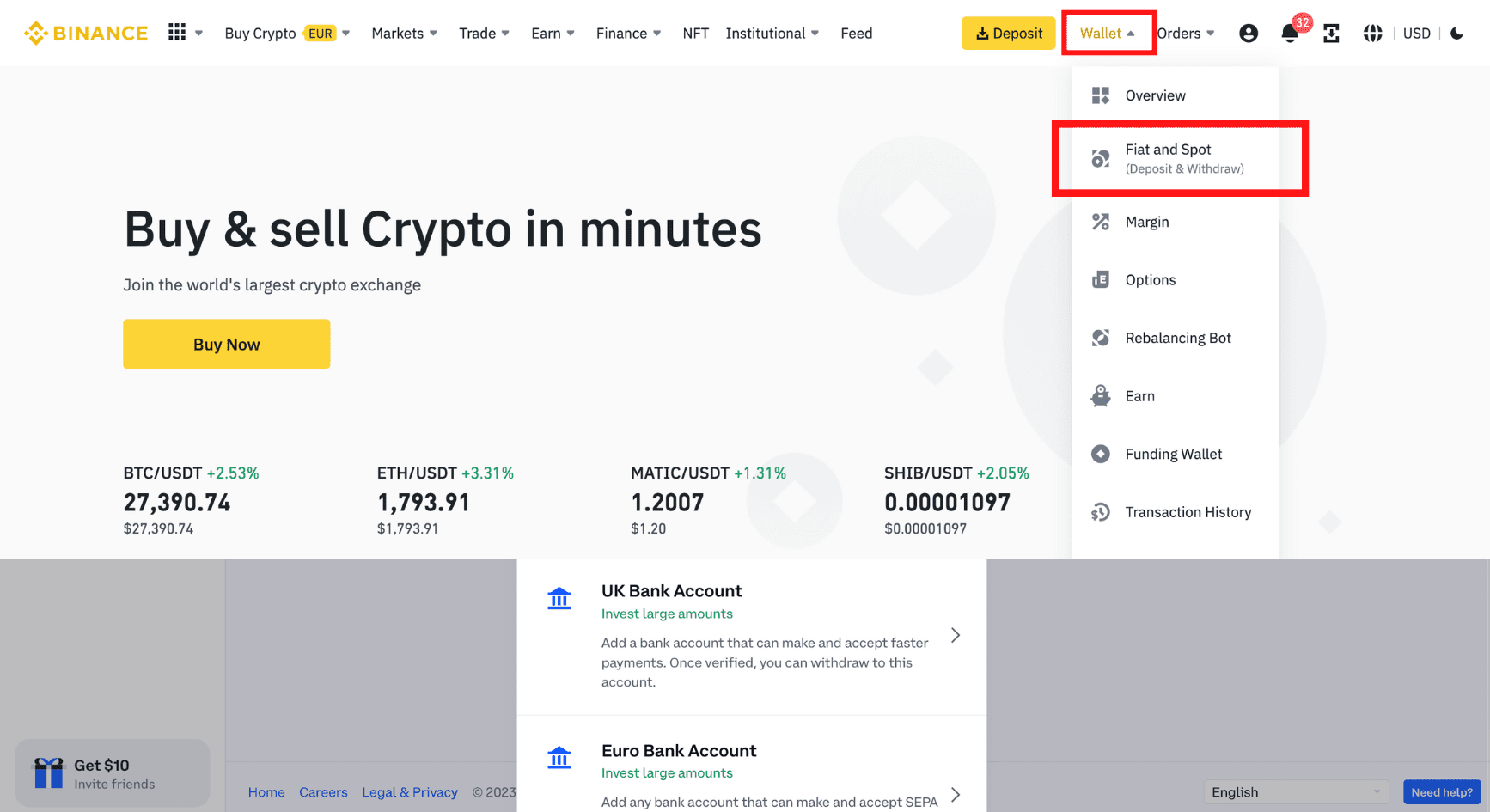Toggle the EUR badge in Buy Crypto

click(x=319, y=33)
